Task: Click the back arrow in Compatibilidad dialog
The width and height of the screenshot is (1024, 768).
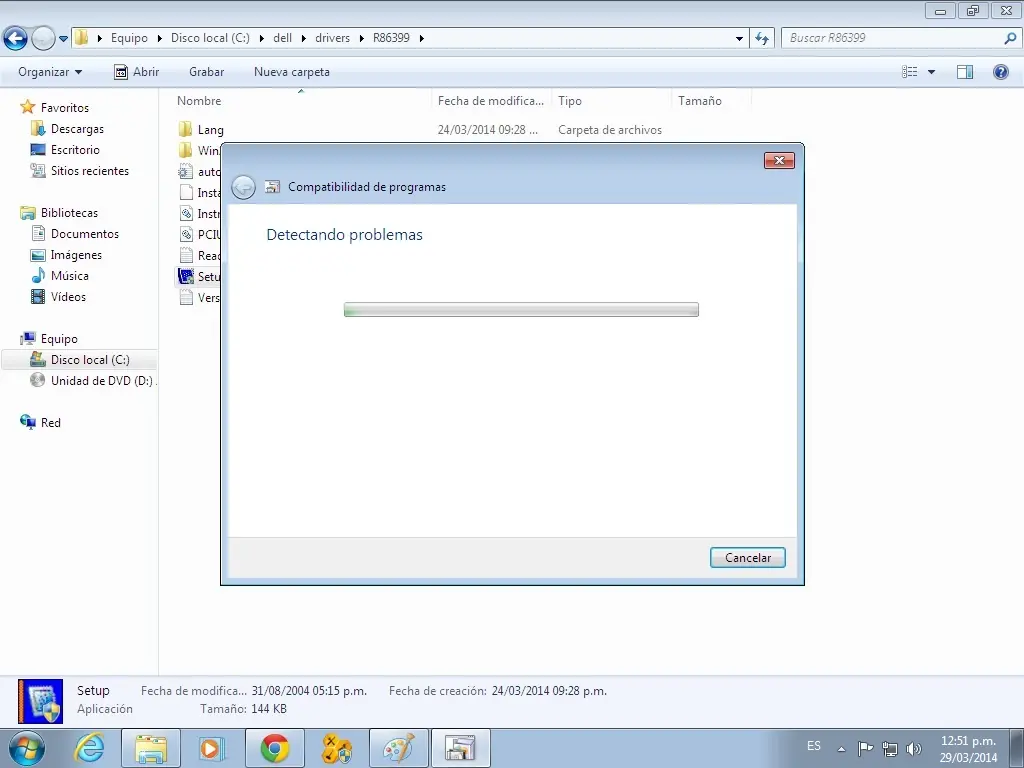Action: point(244,187)
